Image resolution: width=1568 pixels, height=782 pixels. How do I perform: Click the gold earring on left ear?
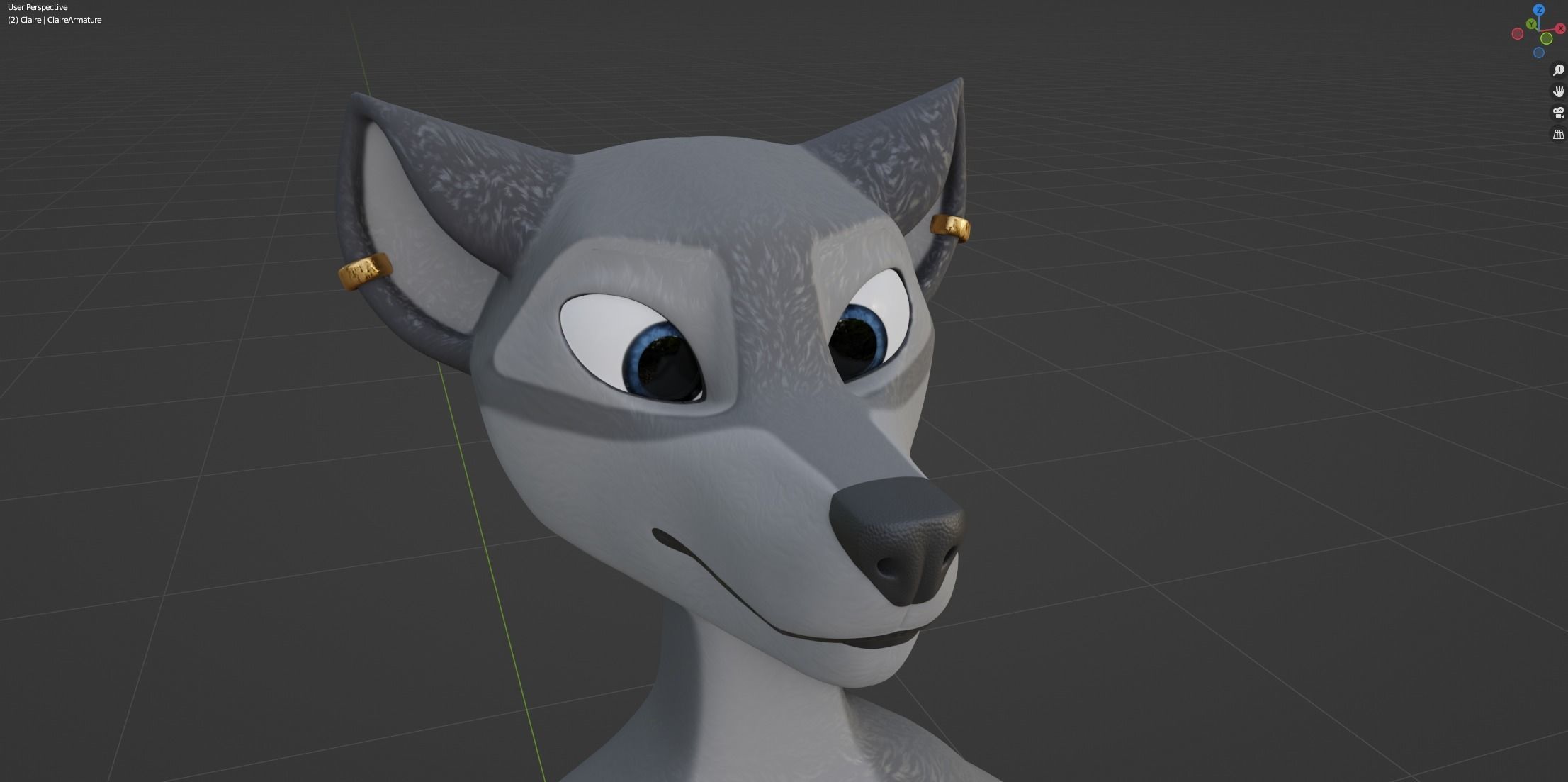tap(366, 272)
